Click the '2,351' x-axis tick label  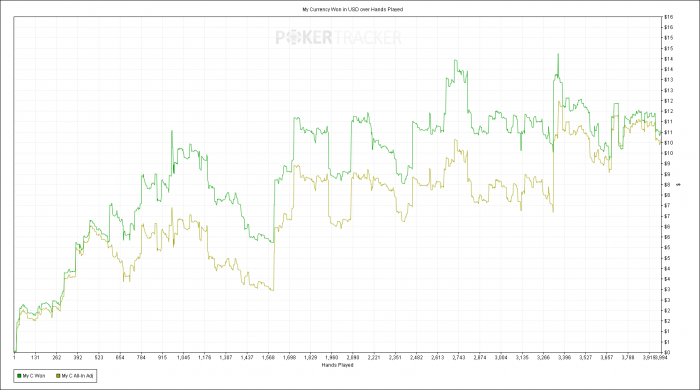coord(395,357)
